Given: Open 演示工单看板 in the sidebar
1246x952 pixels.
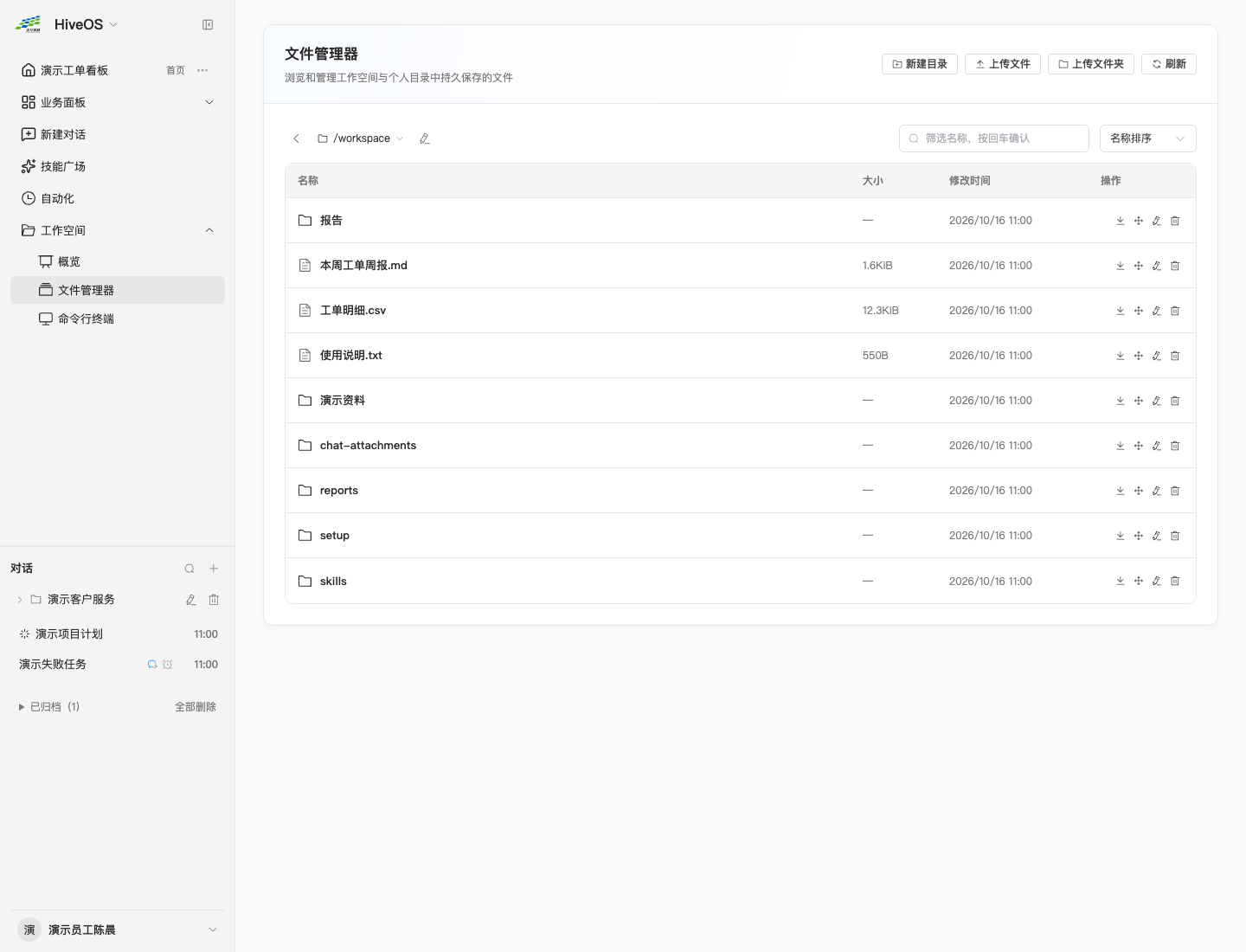Looking at the screenshot, I should [74, 70].
